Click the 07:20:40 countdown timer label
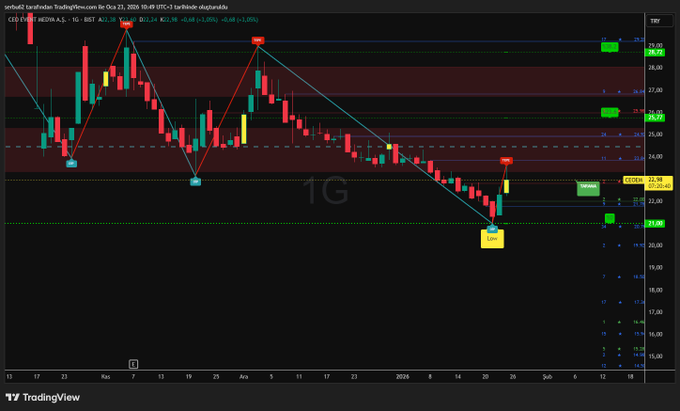Viewport: 680px width, 411px height. click(x=659, y=186)
